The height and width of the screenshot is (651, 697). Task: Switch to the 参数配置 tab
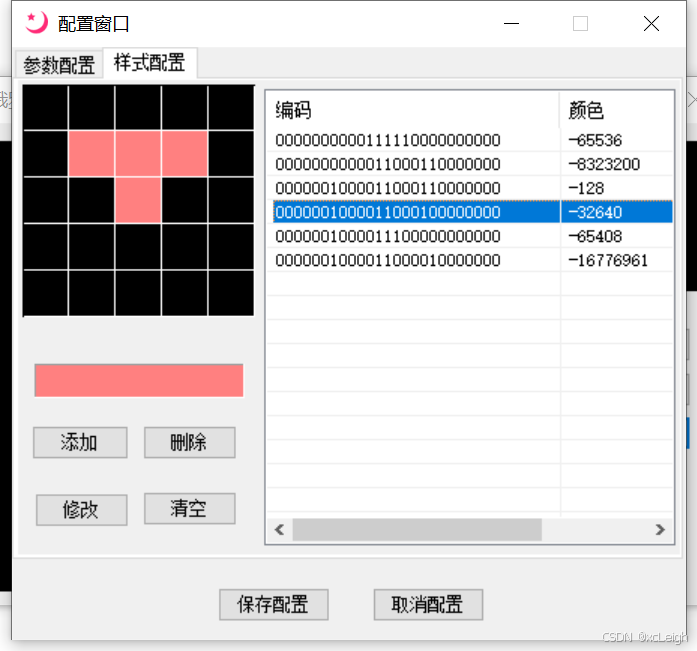pos(59,65)
